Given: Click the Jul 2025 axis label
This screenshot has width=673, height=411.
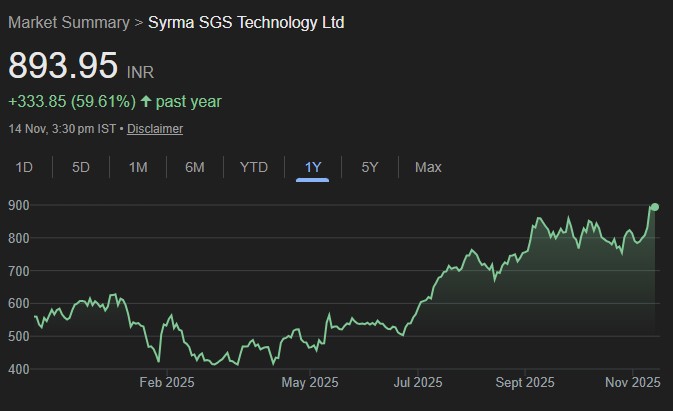Looking at the screenshot, I should (418, 382).
